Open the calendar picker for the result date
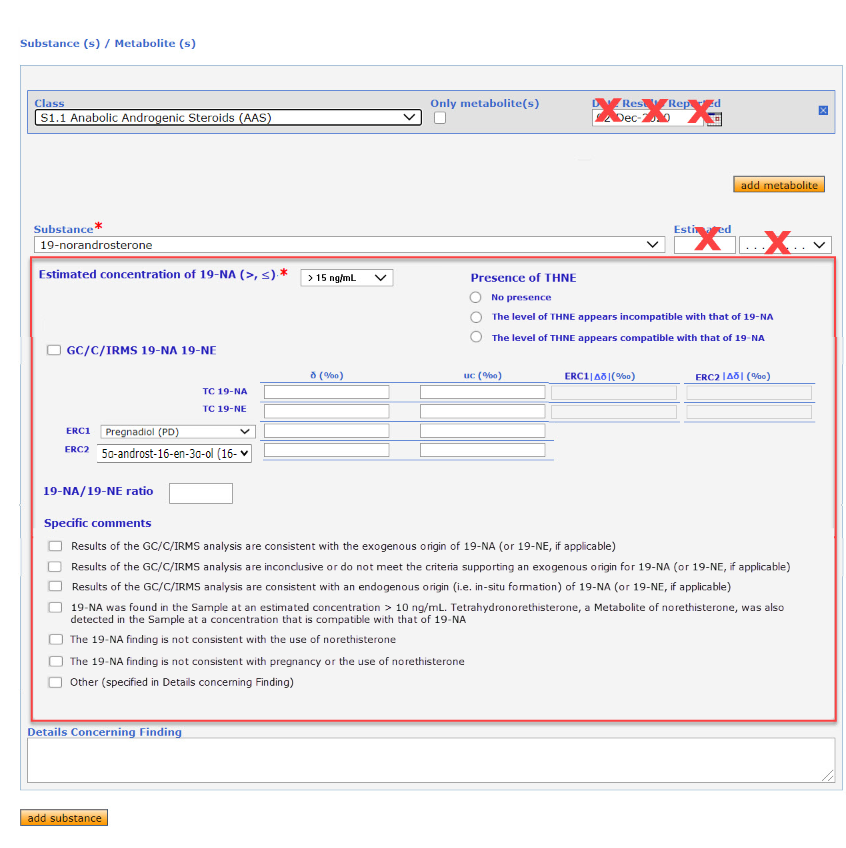Image resolution: width=846 pixels, height=848 pixels. pyautogui.click(x=714, y=119)
